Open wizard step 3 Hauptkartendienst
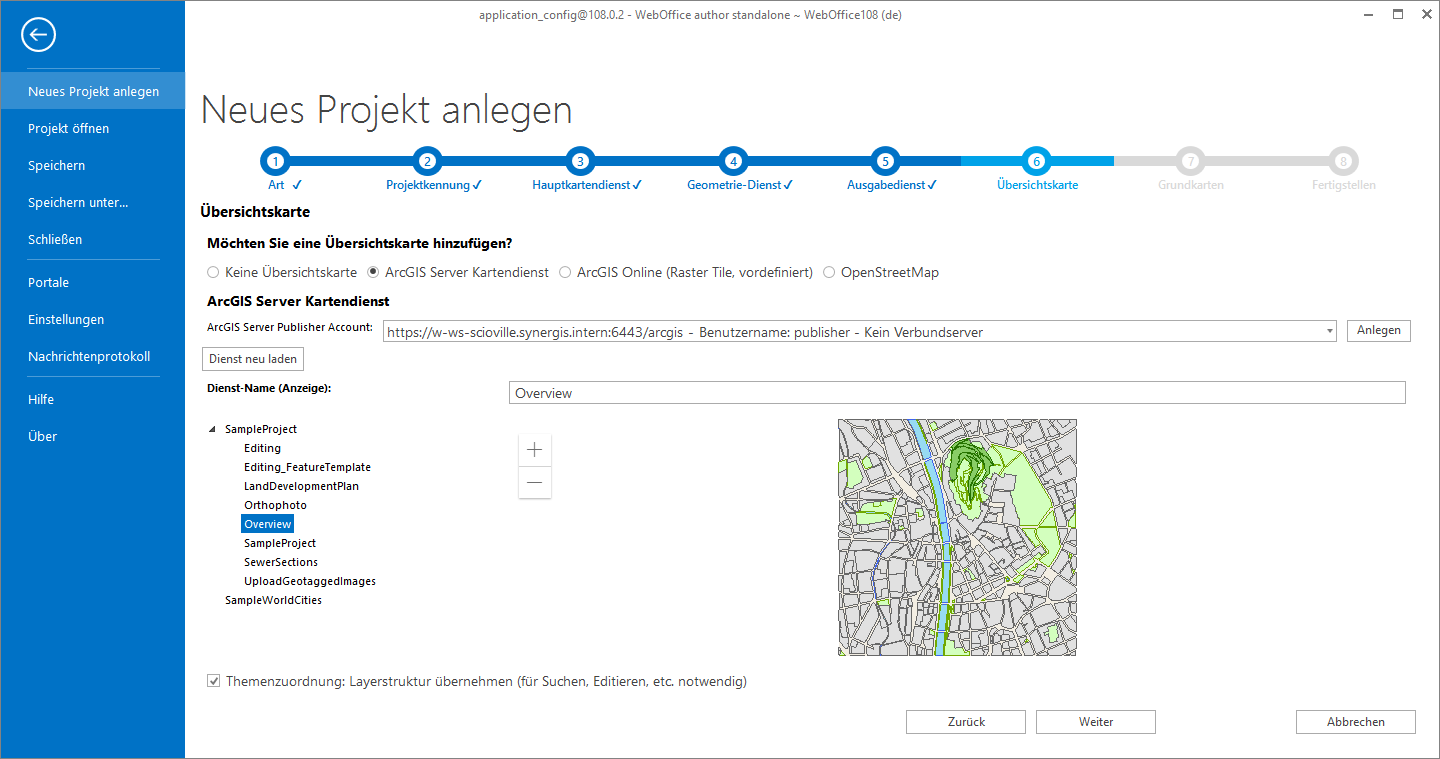This screenshot has width=1440, height=759. [x=580, y=160]
